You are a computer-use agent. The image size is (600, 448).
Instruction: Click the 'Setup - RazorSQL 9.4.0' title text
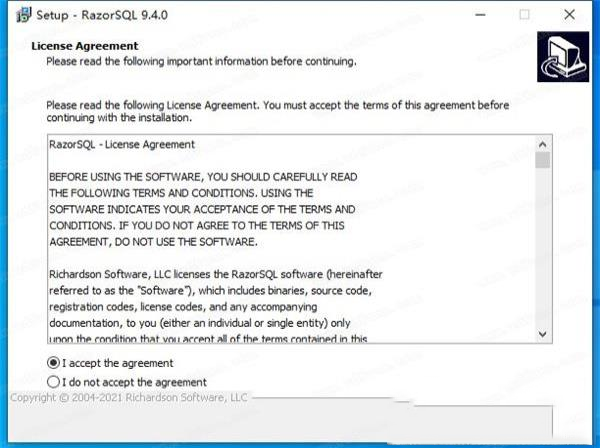[x=102, y=15]
